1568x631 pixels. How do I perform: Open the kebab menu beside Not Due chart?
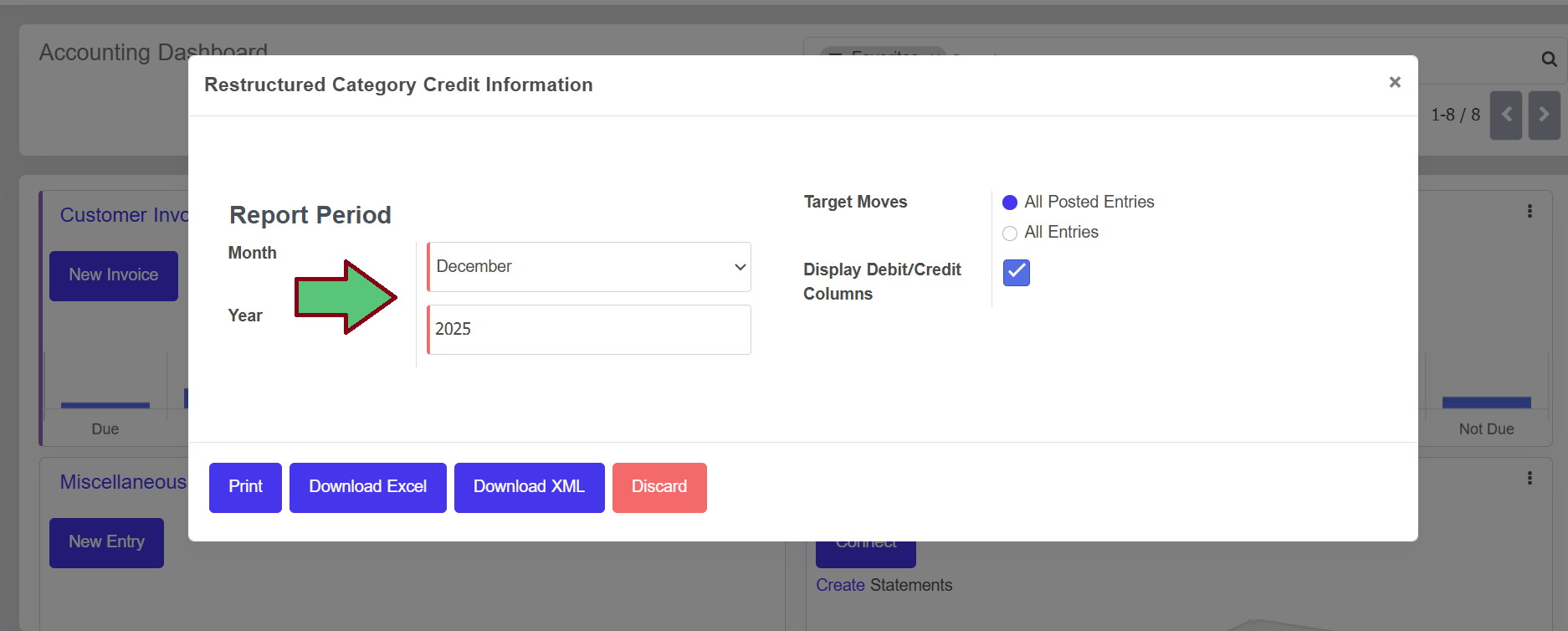point(1530,212)
